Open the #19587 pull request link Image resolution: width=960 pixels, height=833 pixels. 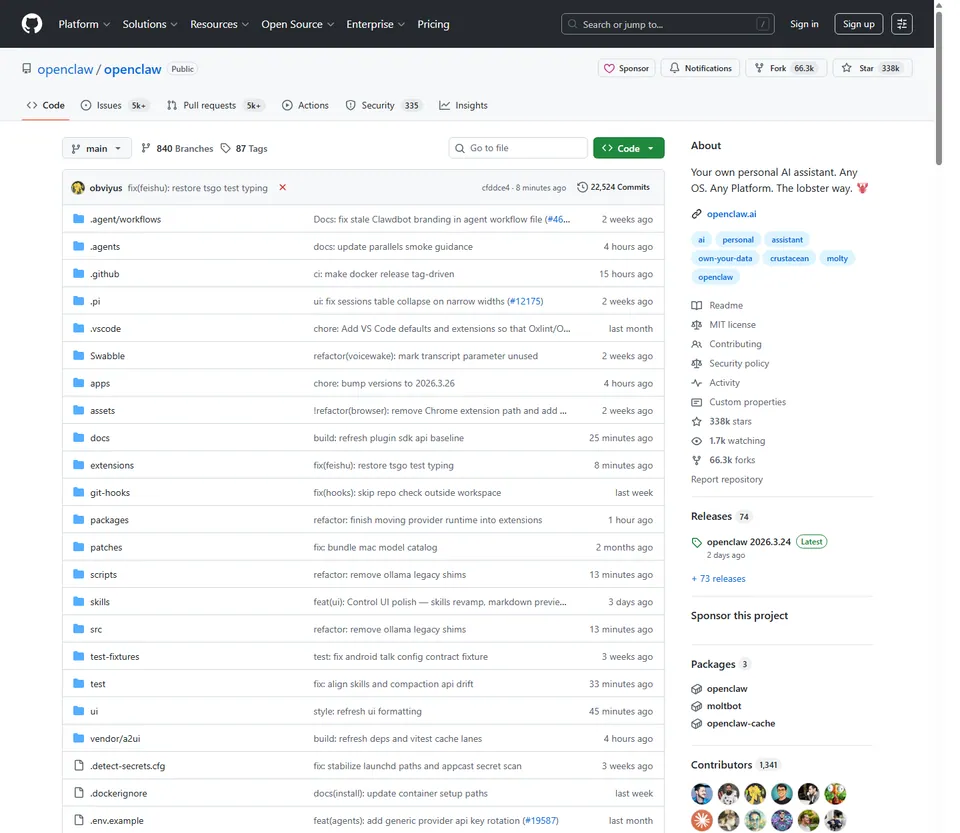[540, 820]
